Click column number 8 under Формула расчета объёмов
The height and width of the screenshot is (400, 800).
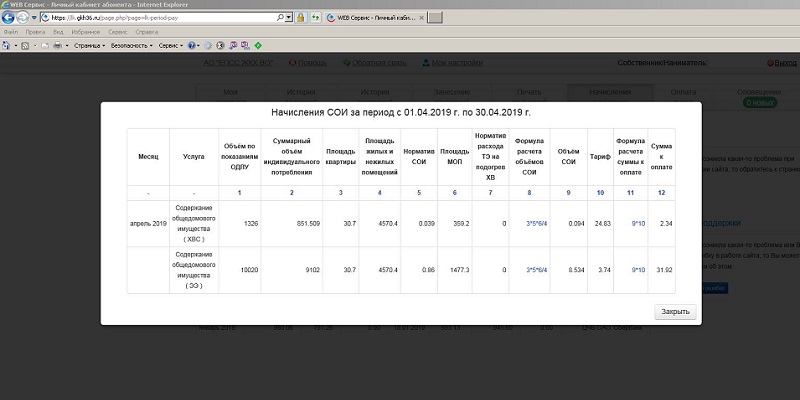pyautogui.click(x=529, y=193)
